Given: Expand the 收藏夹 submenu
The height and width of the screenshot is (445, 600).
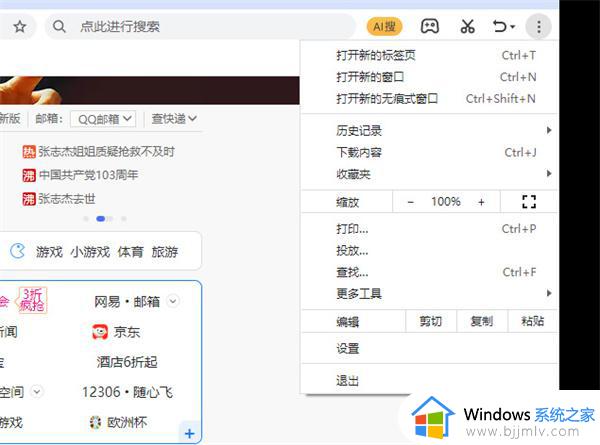Looking at the screenshot, I should tap(429, 174).
